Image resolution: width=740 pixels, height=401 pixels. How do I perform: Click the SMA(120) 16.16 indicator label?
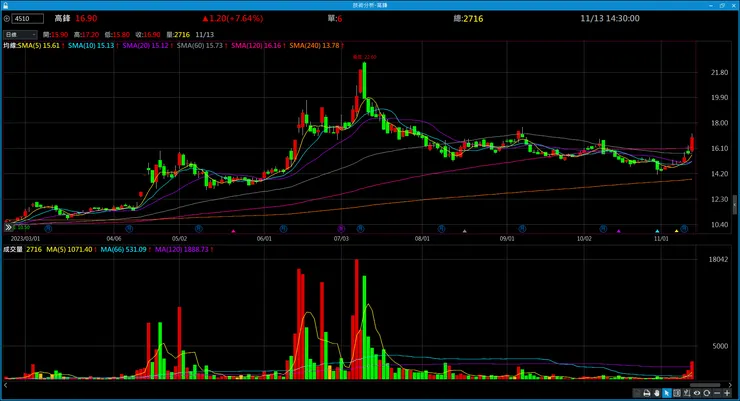[258, 45]
